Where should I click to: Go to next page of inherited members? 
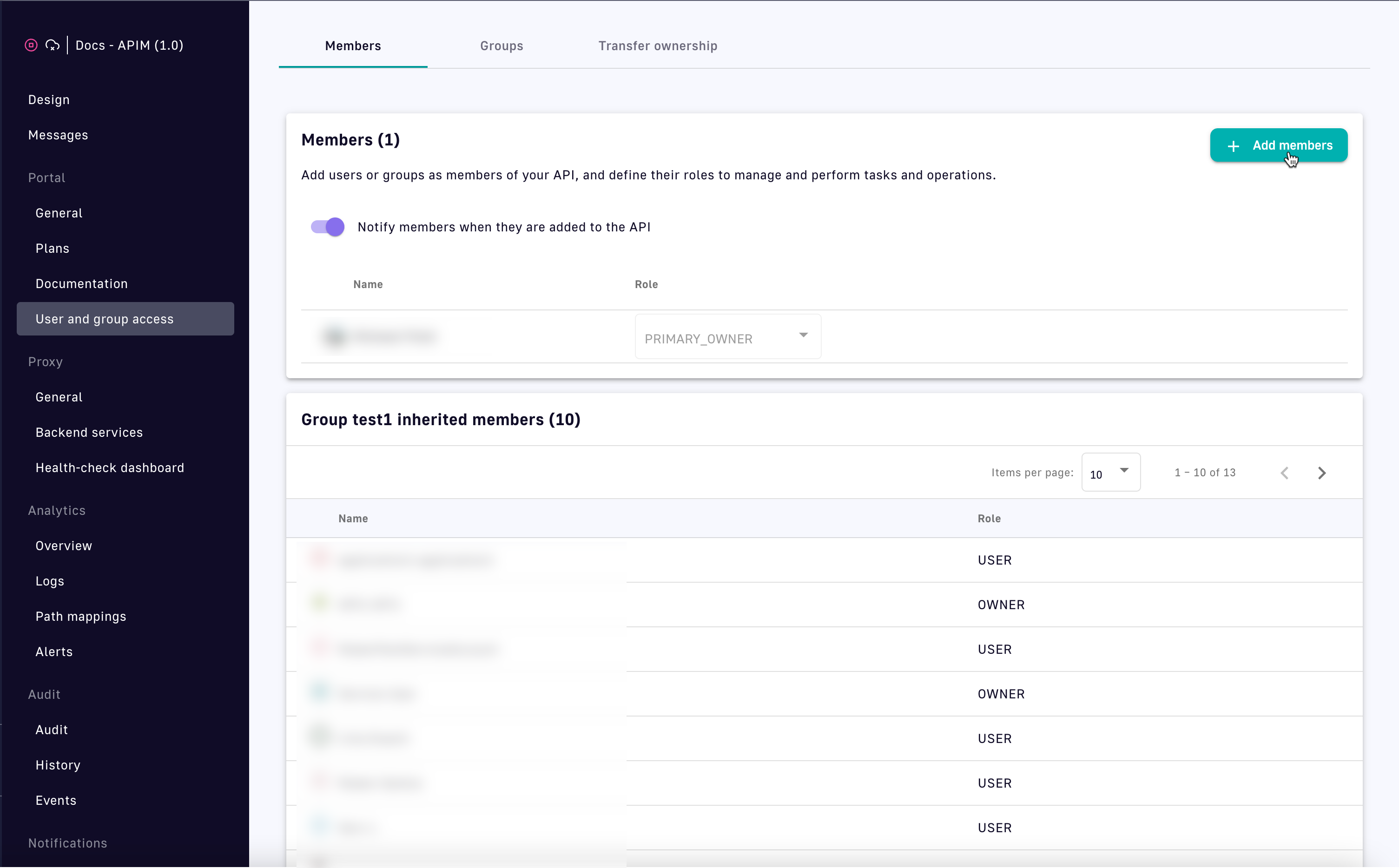1321,473
